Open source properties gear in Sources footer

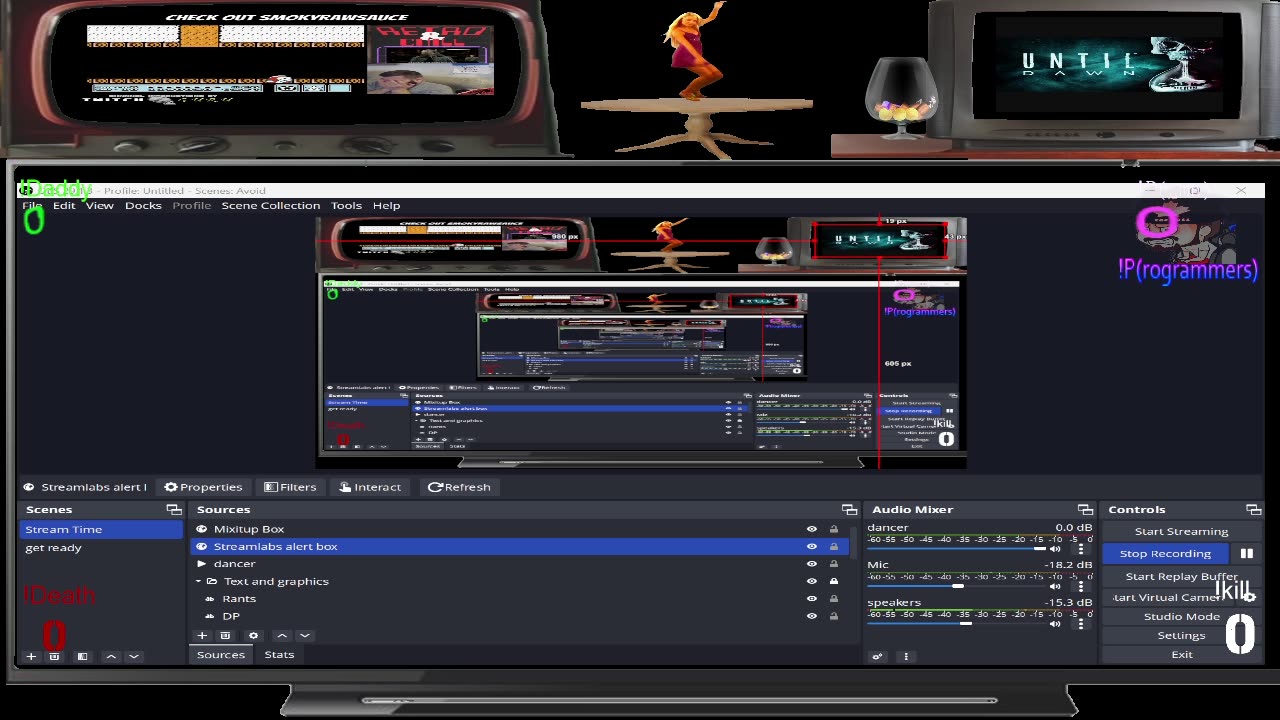[x=253, y=635]
